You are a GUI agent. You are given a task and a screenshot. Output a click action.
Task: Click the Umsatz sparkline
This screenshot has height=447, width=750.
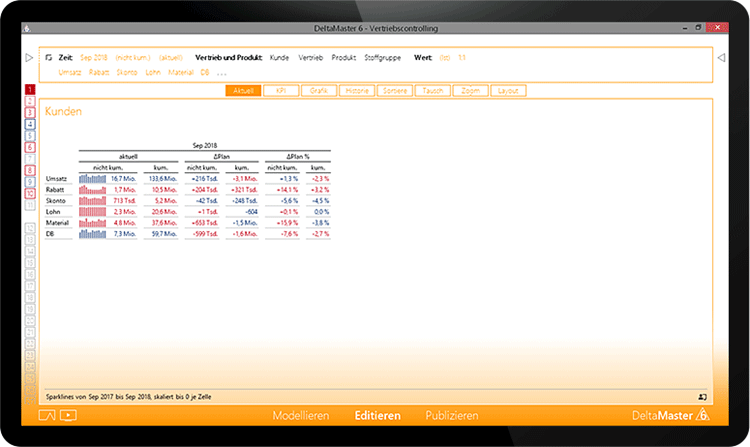tap(93, 179)
